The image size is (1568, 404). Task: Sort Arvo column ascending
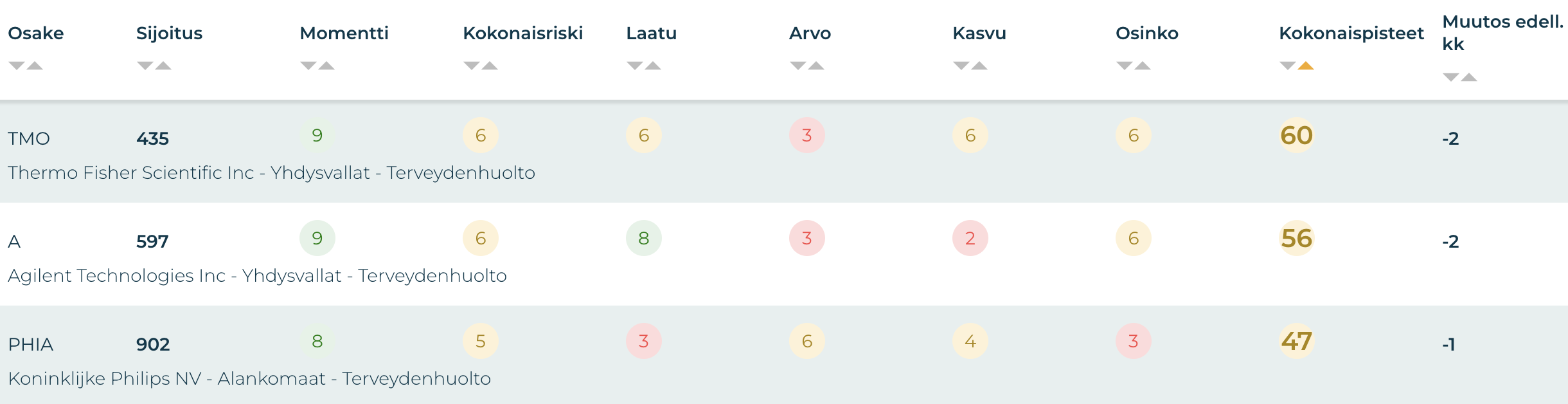817,66
